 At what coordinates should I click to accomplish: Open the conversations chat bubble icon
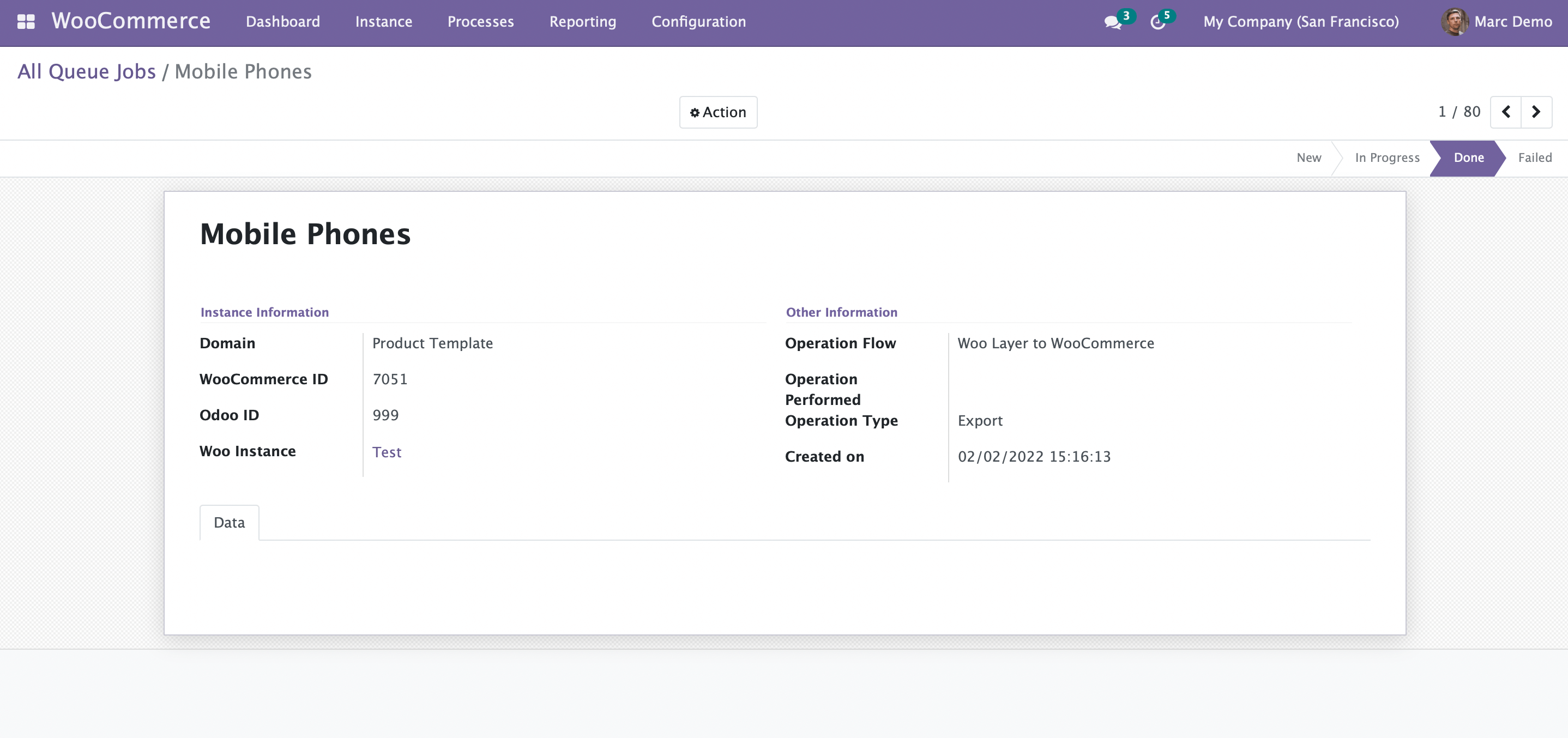tap(1113, 22)
